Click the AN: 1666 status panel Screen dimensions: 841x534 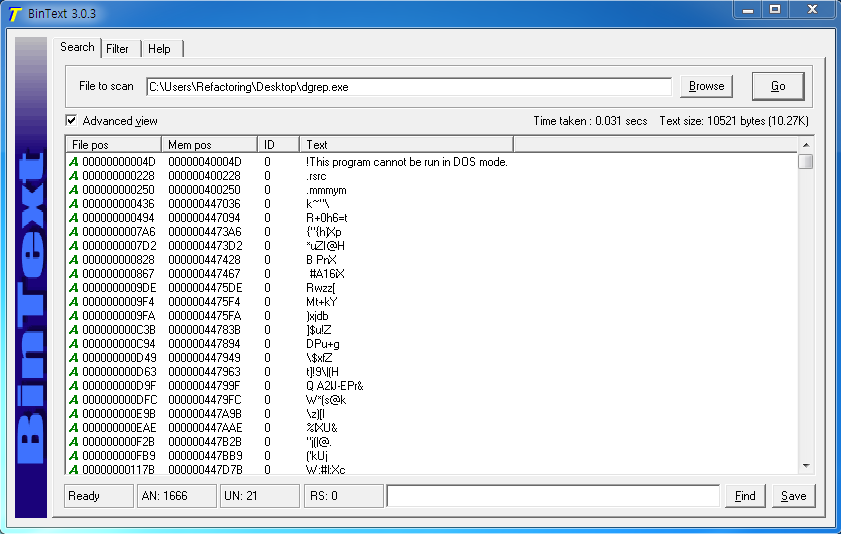tap(177, 496)
